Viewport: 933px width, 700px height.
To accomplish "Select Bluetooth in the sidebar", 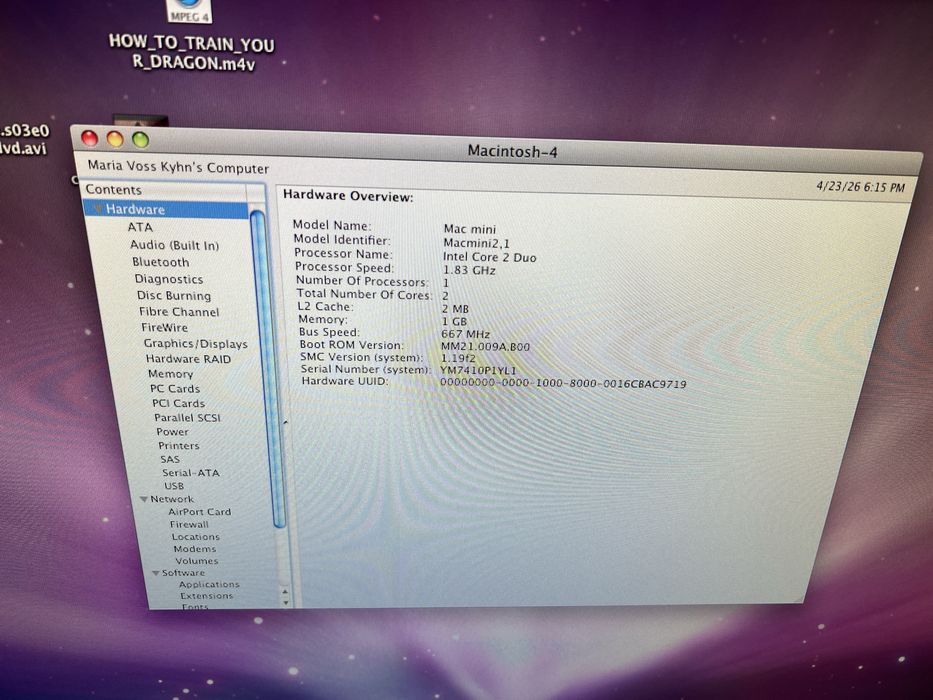I will tap(160, 262).
